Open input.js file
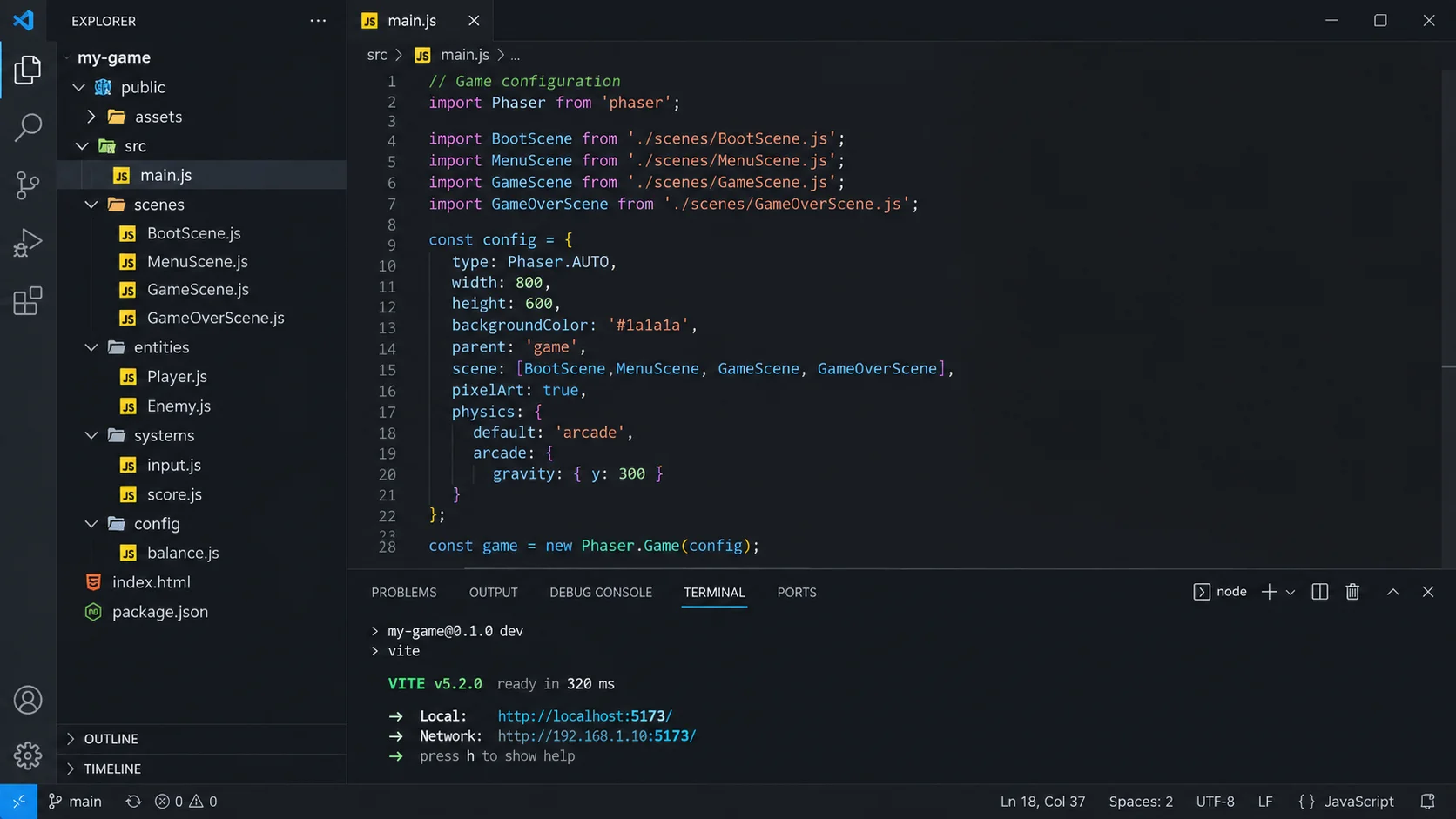1456x819 pixels. 173,466
